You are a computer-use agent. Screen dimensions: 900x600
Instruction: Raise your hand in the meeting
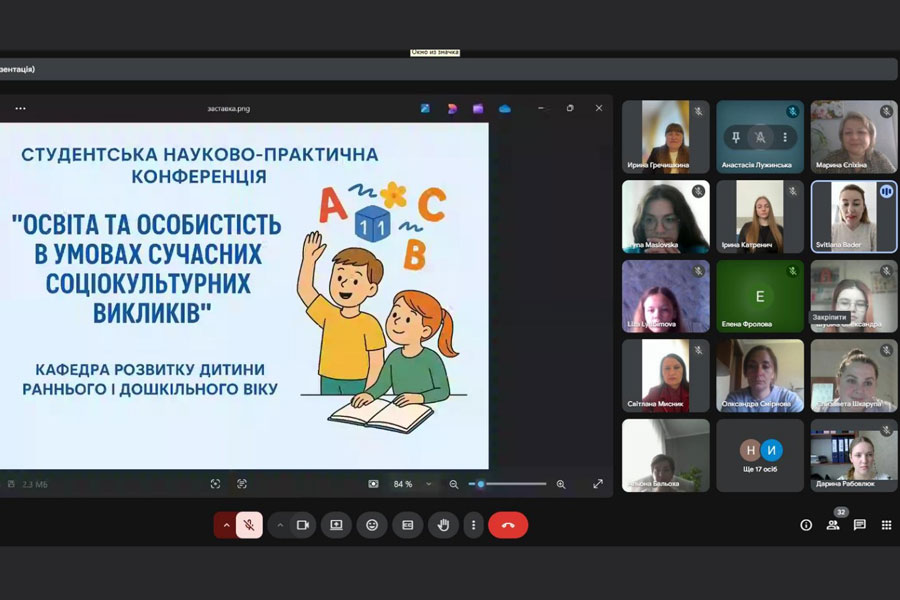(443, 525)
